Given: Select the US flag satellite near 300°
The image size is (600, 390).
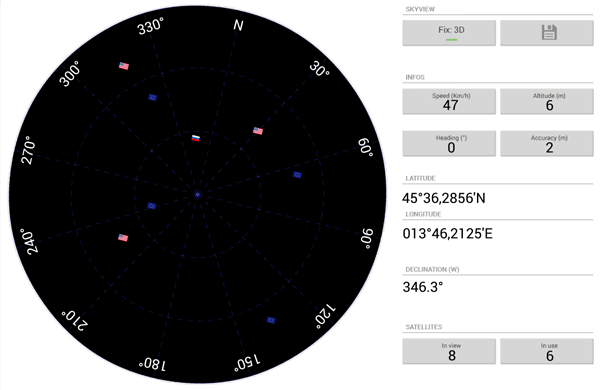Looking at the screenshot, I should (124, 66).
